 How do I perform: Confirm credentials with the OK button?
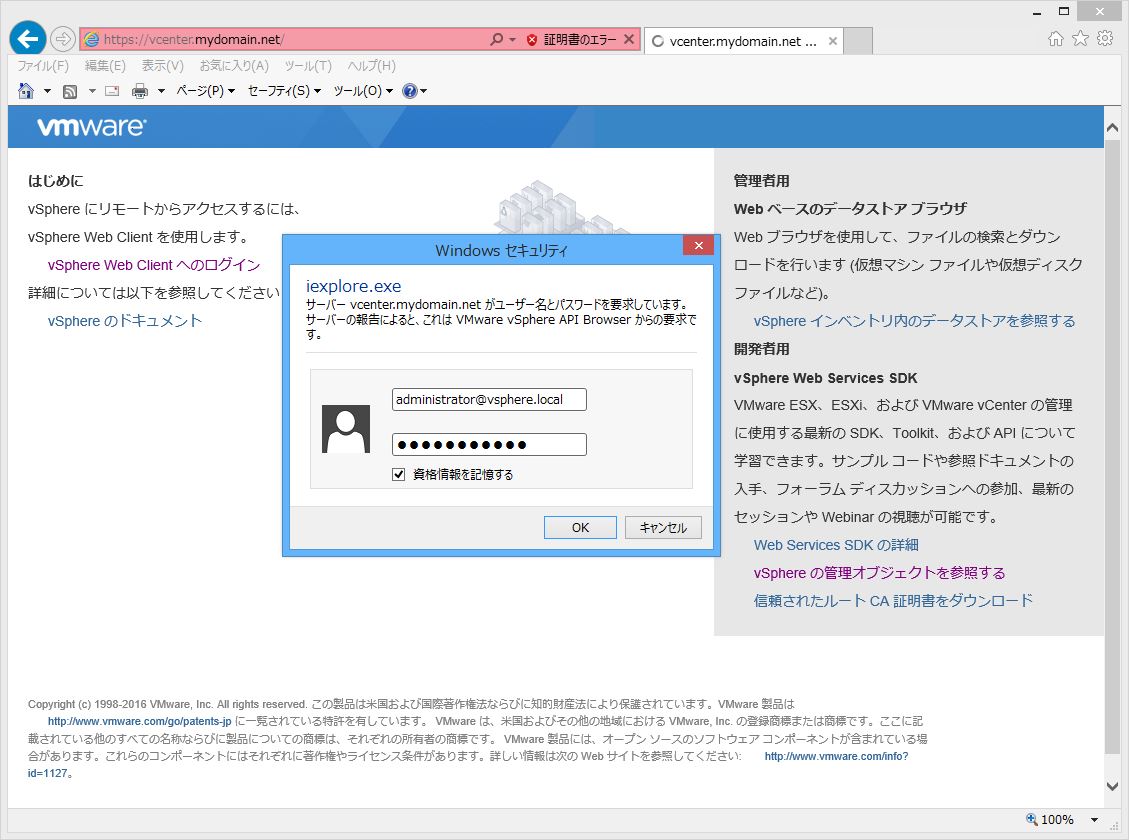coord(580,528)
